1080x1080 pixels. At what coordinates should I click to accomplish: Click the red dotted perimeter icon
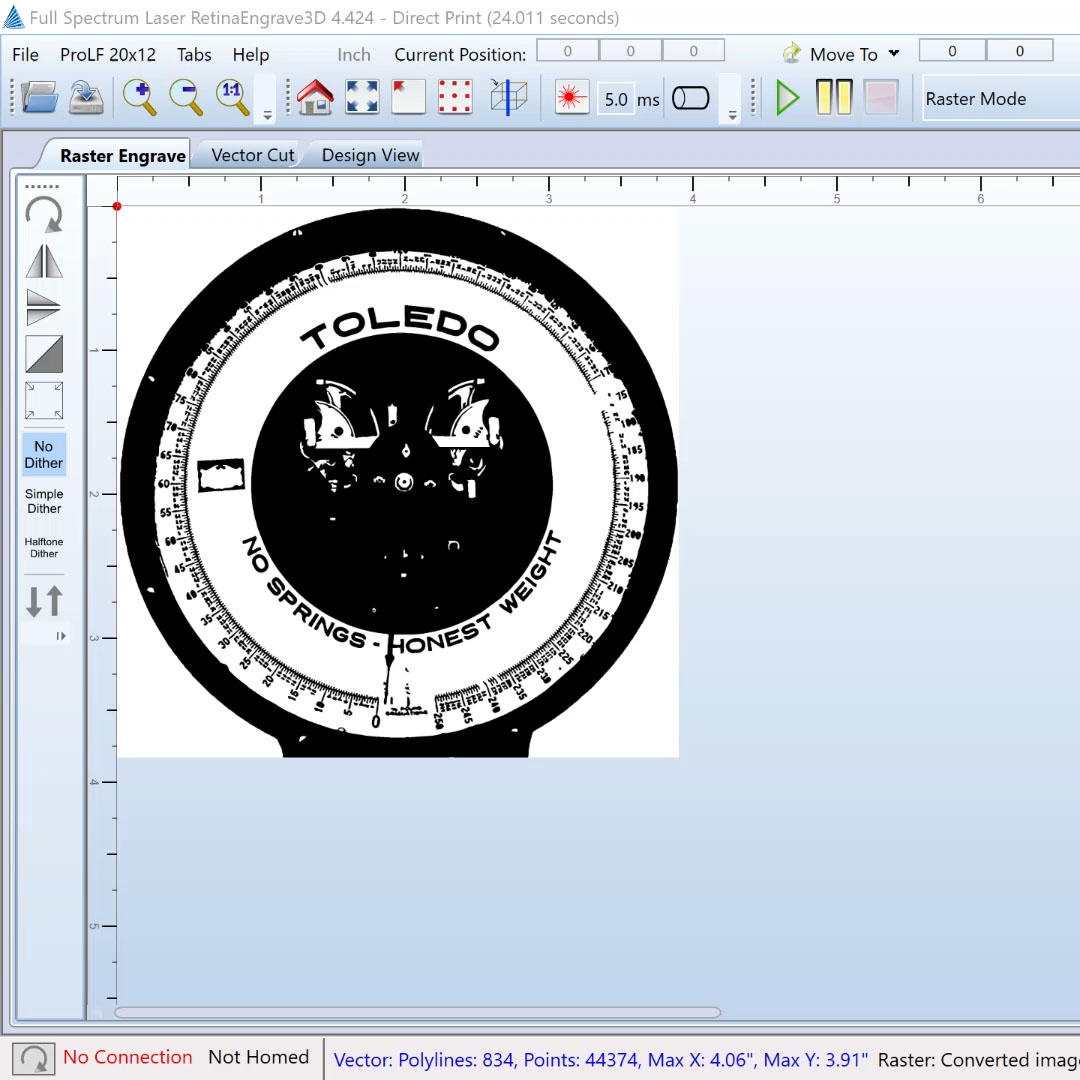455,97
